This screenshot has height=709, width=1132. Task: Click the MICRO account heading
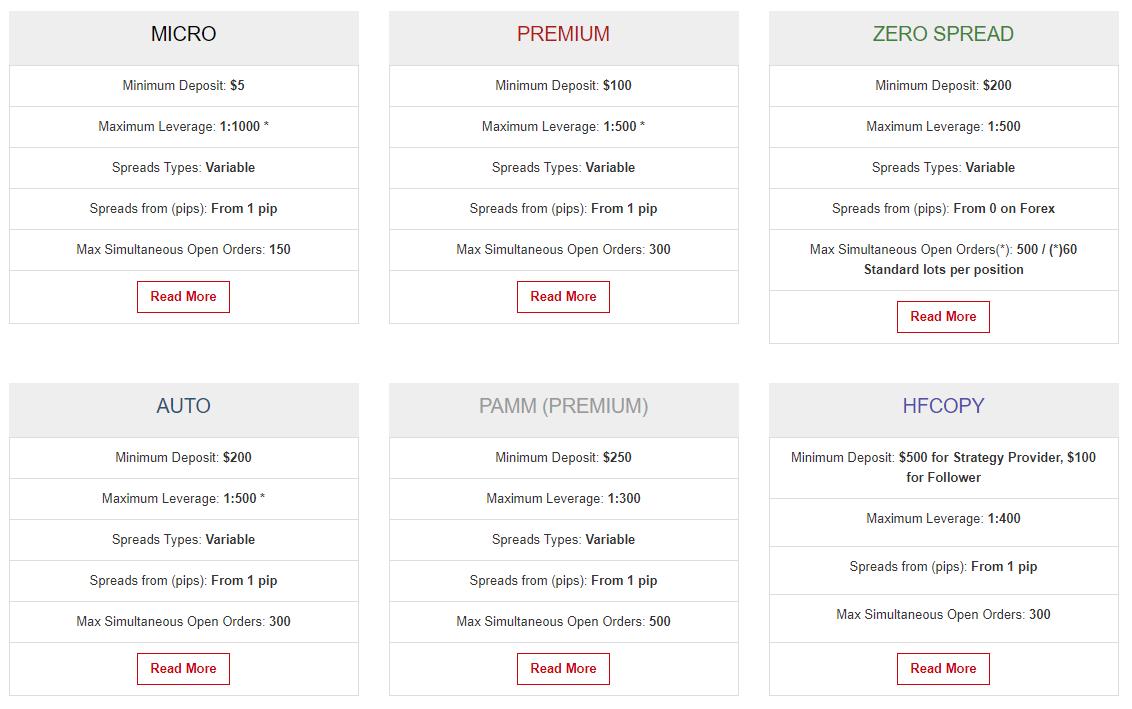[183, 34]
